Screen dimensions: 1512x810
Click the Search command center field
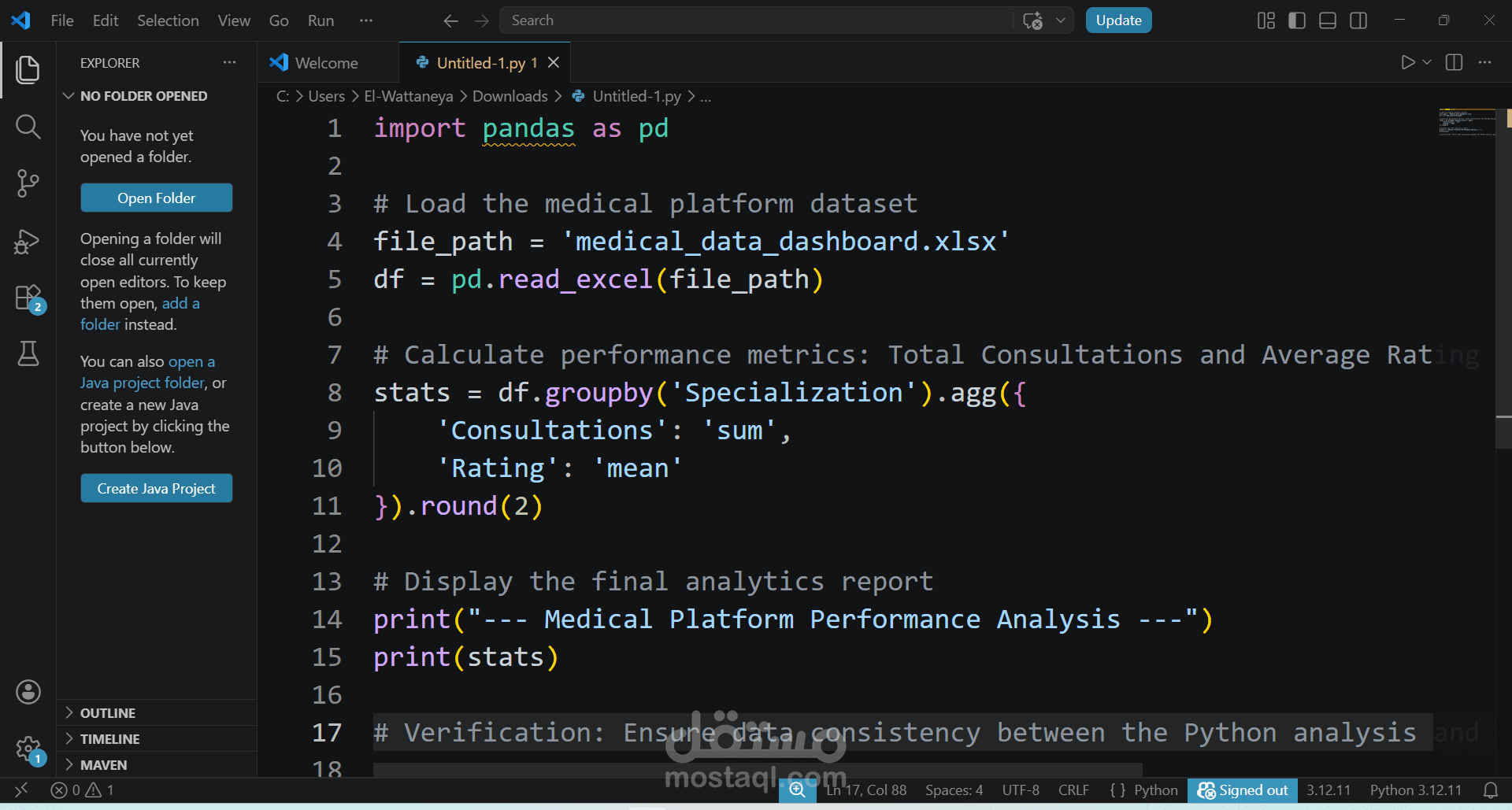point(756,20)
